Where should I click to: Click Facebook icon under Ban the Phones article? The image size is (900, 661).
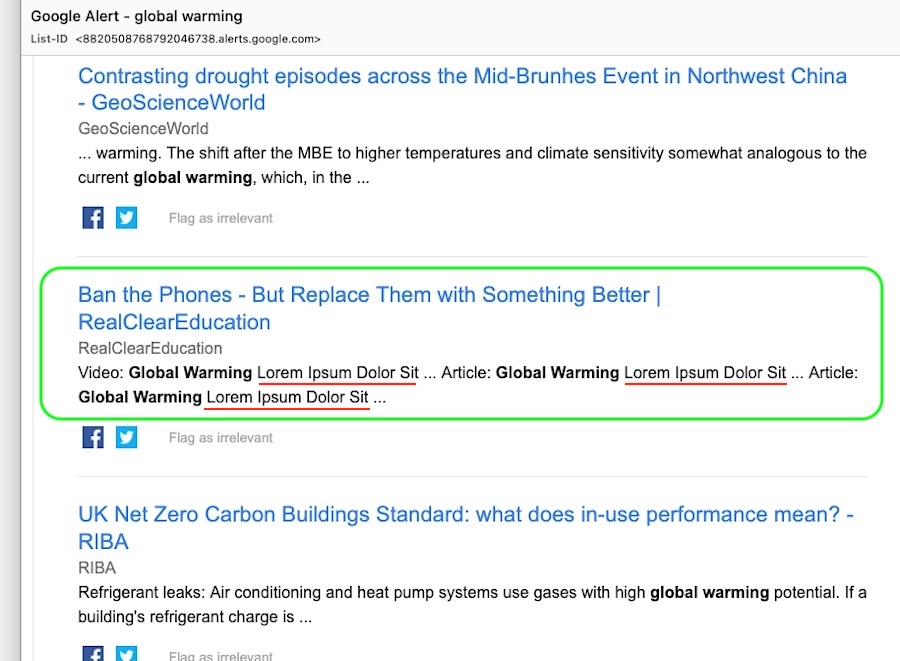[x=93, y=437]
